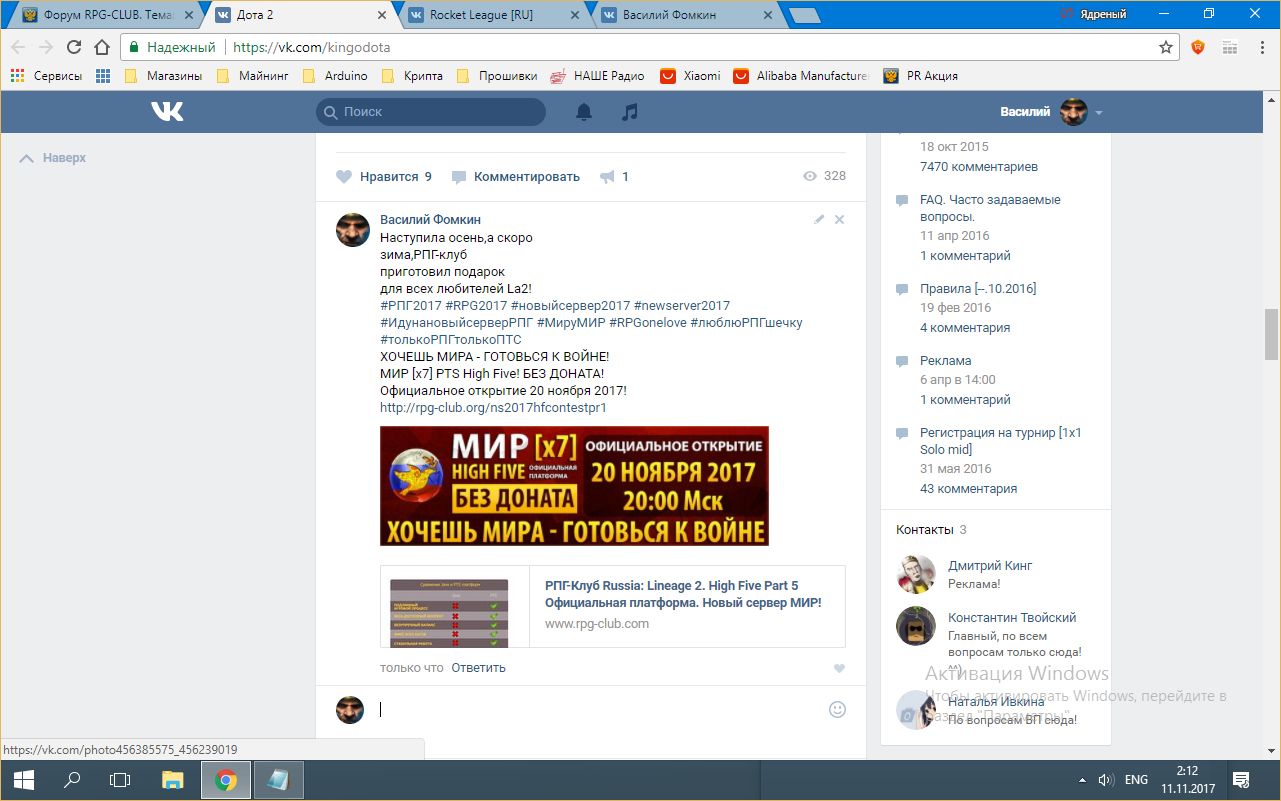
Task: Like the post via the Нравится heart
Action: click(344, 177)
